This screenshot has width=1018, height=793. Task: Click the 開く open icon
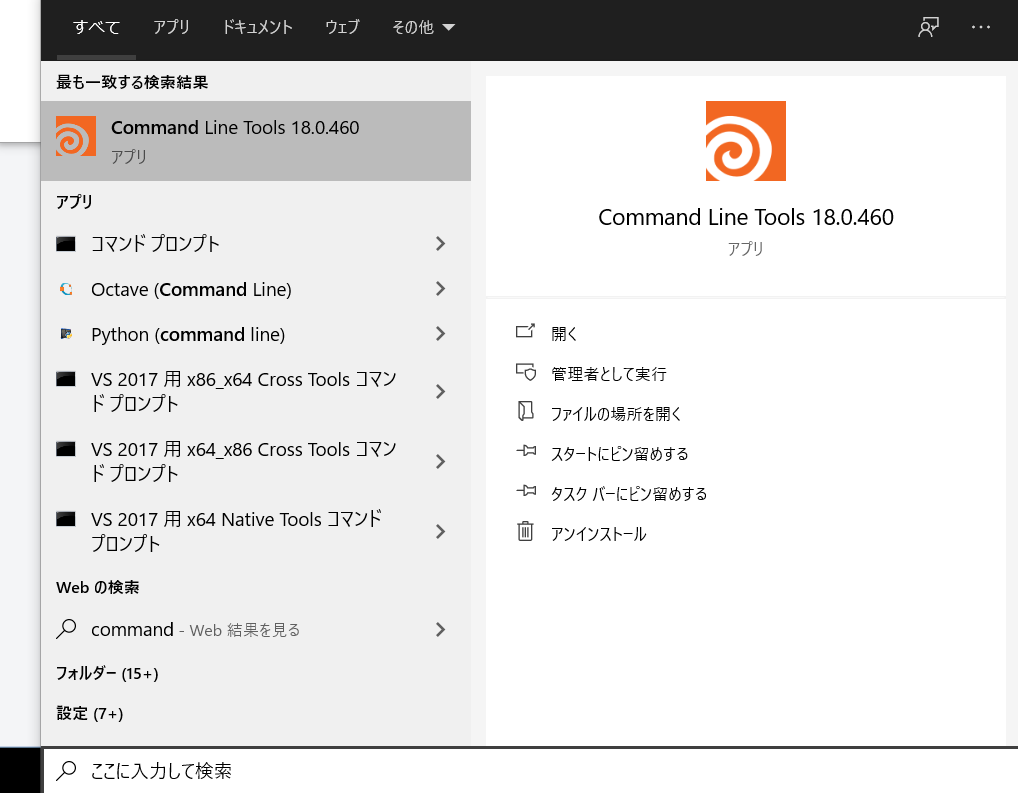[x=525, y=332]
